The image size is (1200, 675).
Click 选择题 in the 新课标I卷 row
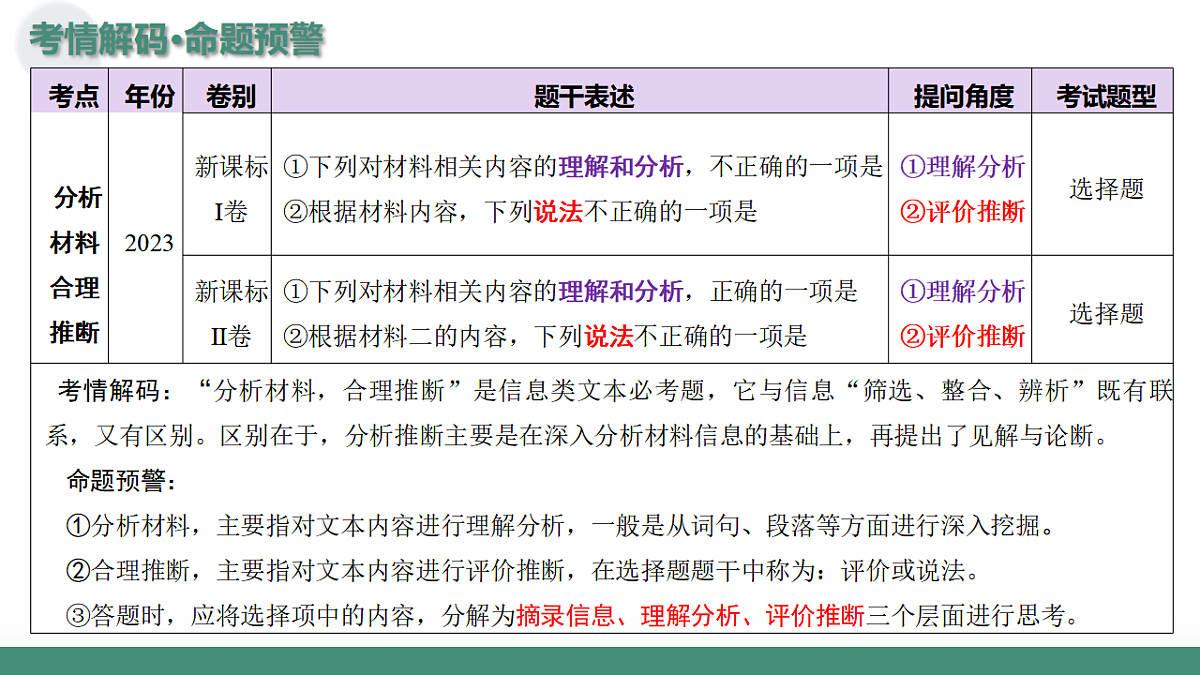tap(1106, 189)
